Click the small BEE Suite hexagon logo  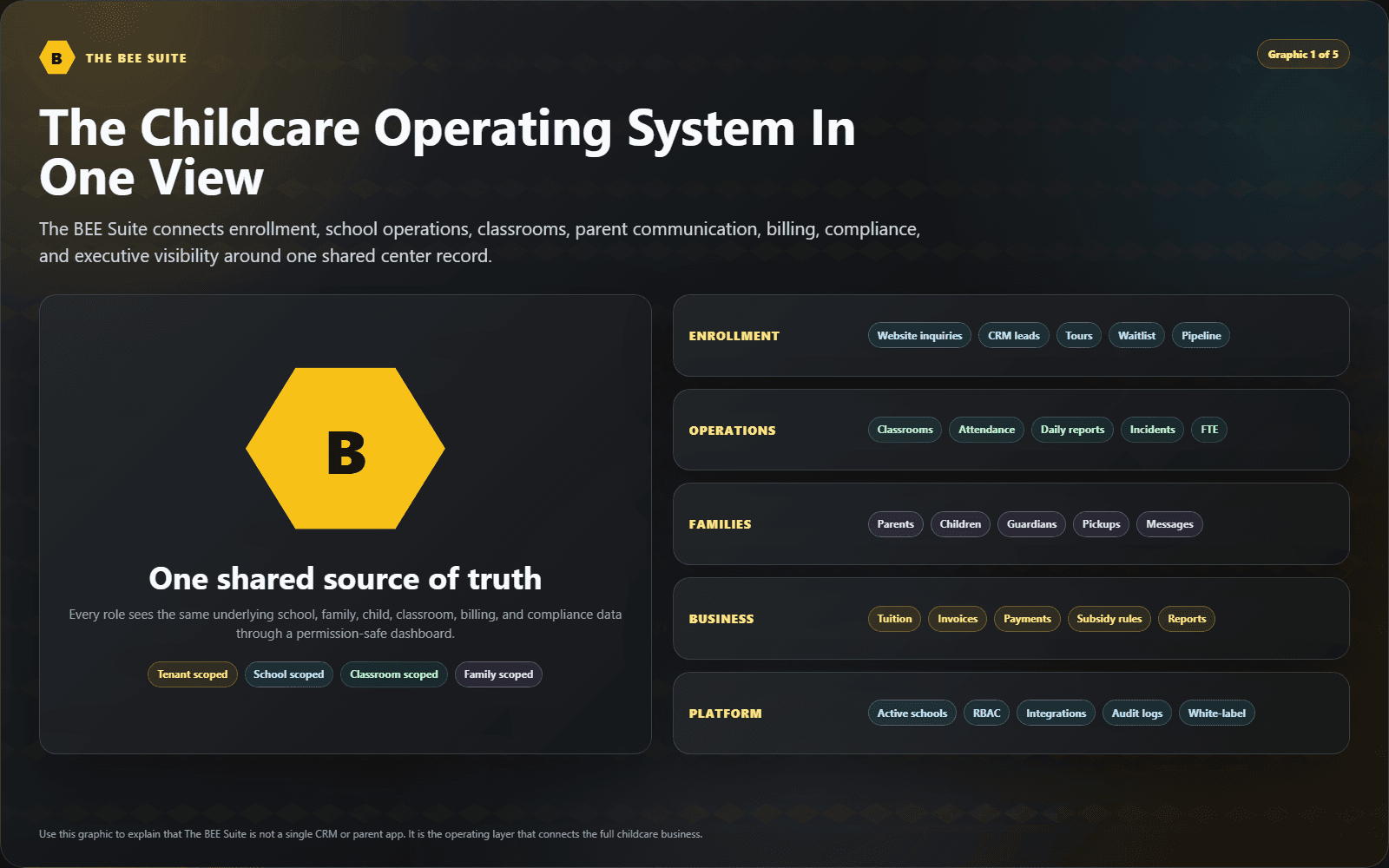(57, 58)
